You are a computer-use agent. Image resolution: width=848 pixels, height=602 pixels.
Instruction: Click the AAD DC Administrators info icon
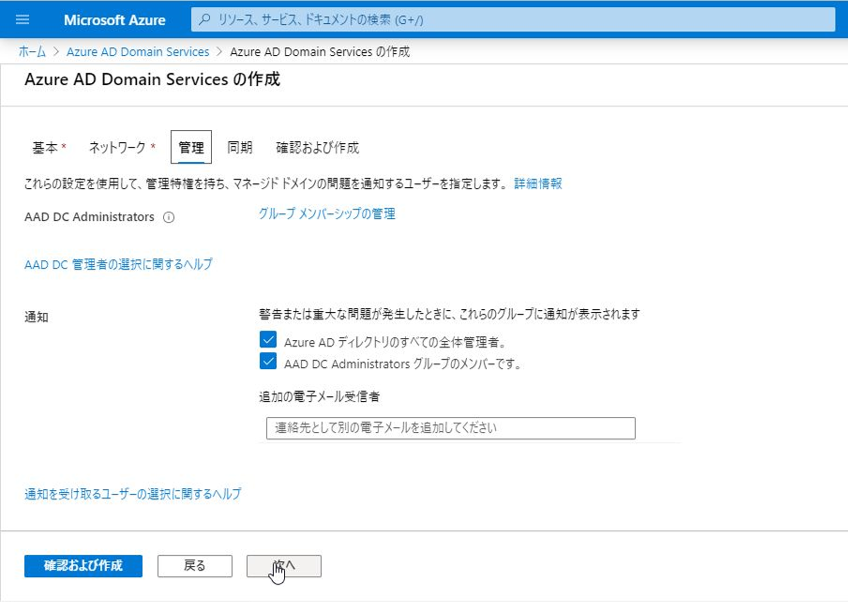[x=169, y=217]
